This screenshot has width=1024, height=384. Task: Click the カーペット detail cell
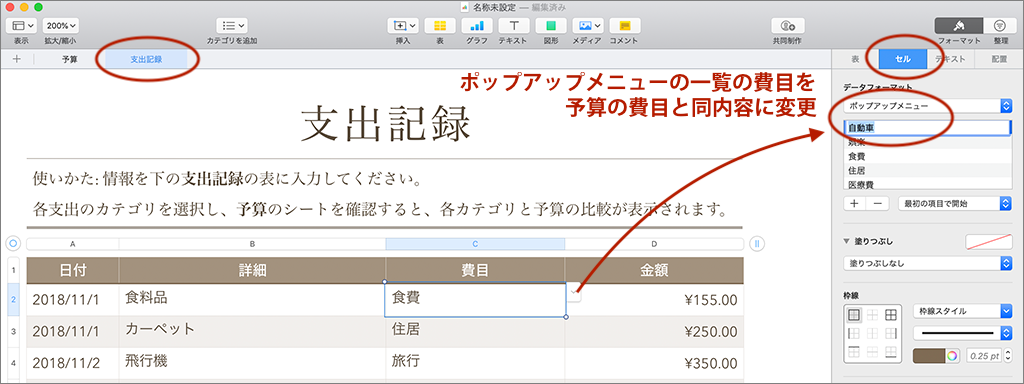[252, 332]
